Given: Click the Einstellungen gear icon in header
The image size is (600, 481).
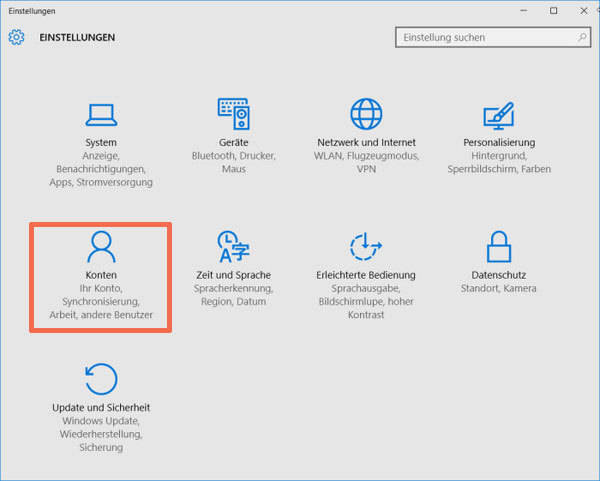Looking at the screenshot, I should pyautogui.click(x=16, y=37).
